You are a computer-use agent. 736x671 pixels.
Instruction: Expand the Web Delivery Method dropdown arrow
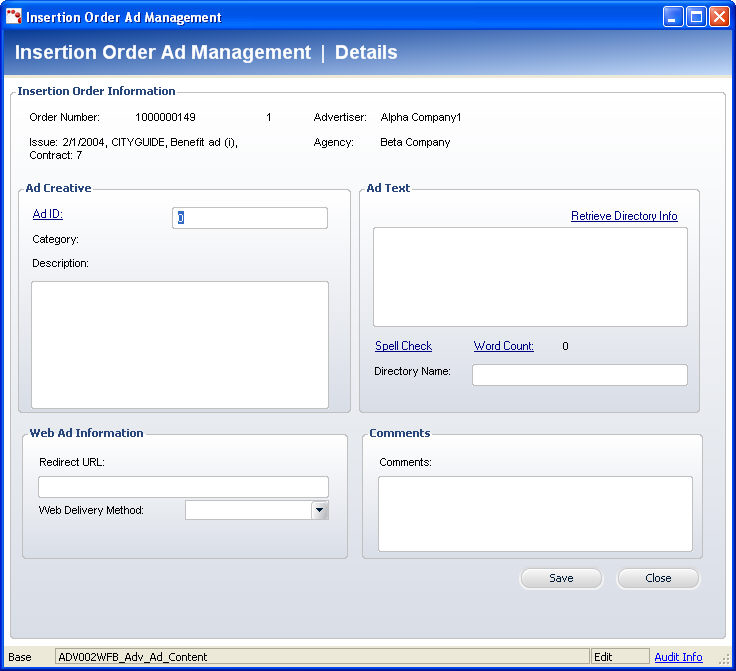[x=319, y=510]
